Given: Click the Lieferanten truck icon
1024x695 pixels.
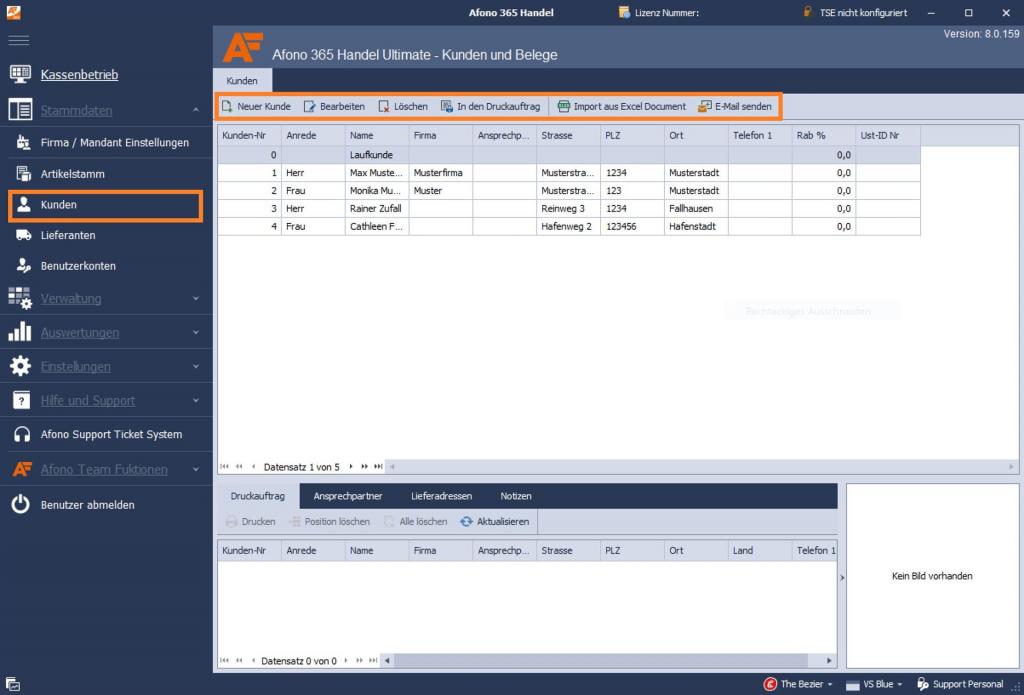Looking at the screenshot, I should click(24, 235).
